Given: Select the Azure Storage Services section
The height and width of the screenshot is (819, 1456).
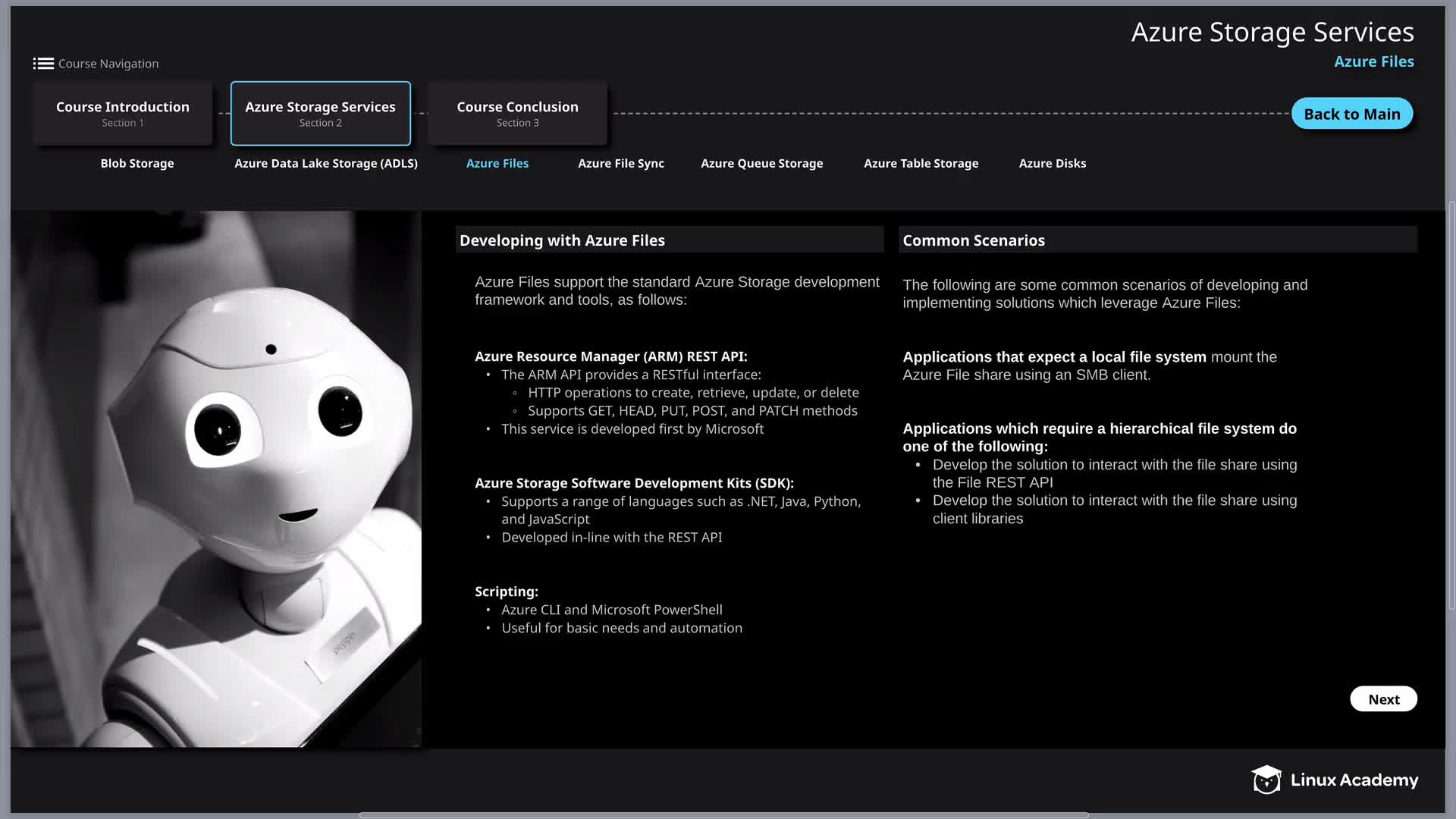Looking at the screenshot, I should point(320,114).
